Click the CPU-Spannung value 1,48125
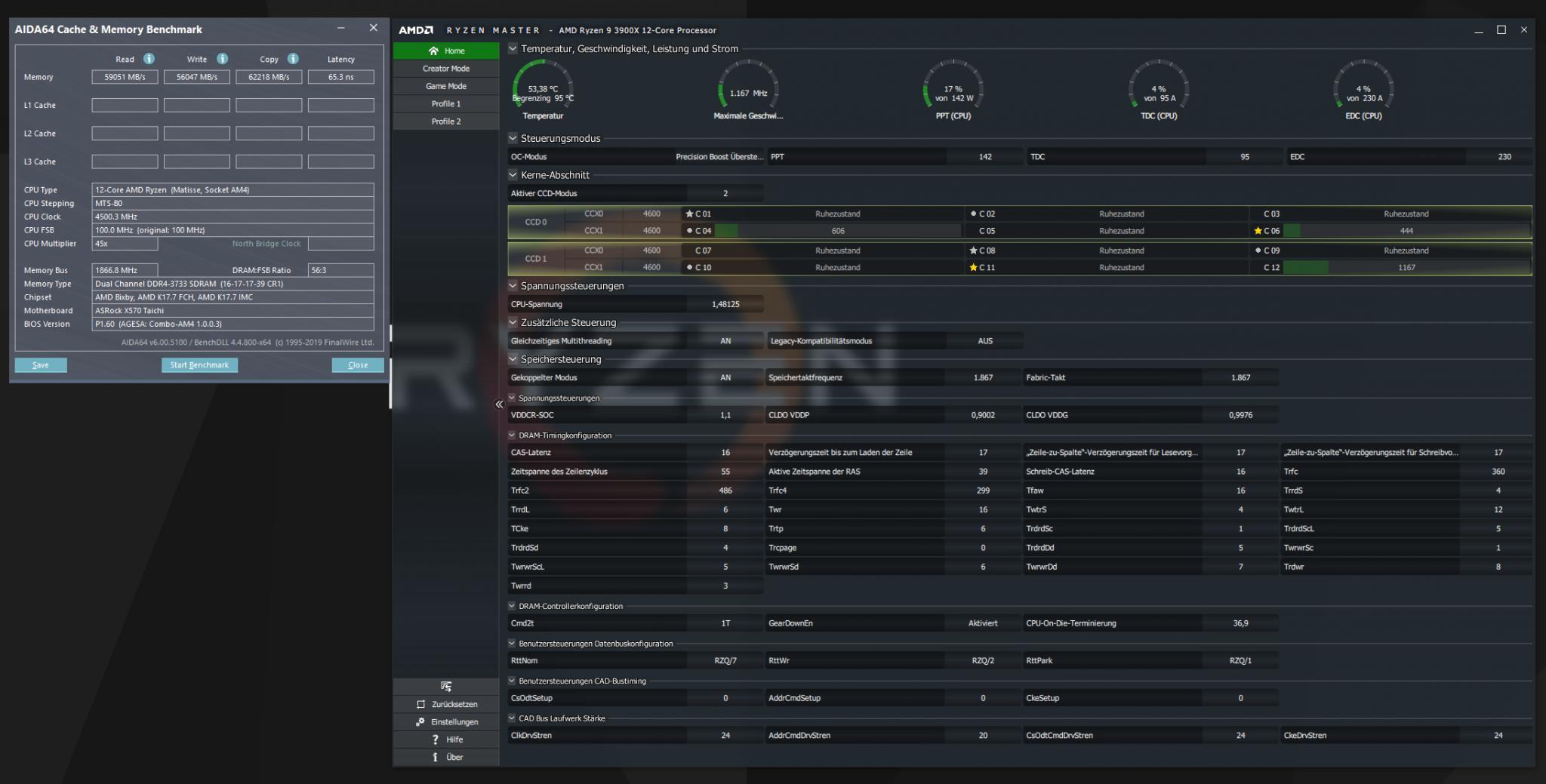This screenshot has height=784, width=1546. click(725, 304)
